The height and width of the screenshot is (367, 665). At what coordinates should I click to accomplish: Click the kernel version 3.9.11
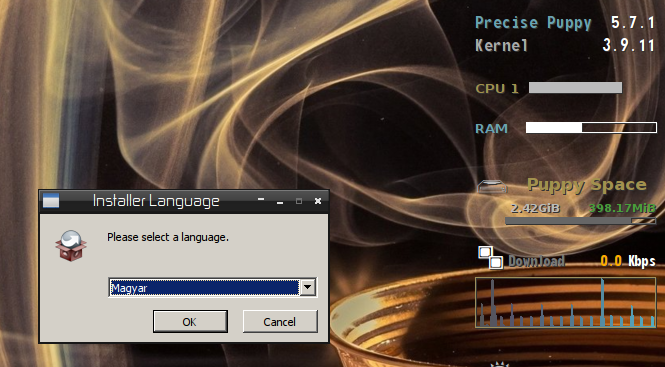629,45
